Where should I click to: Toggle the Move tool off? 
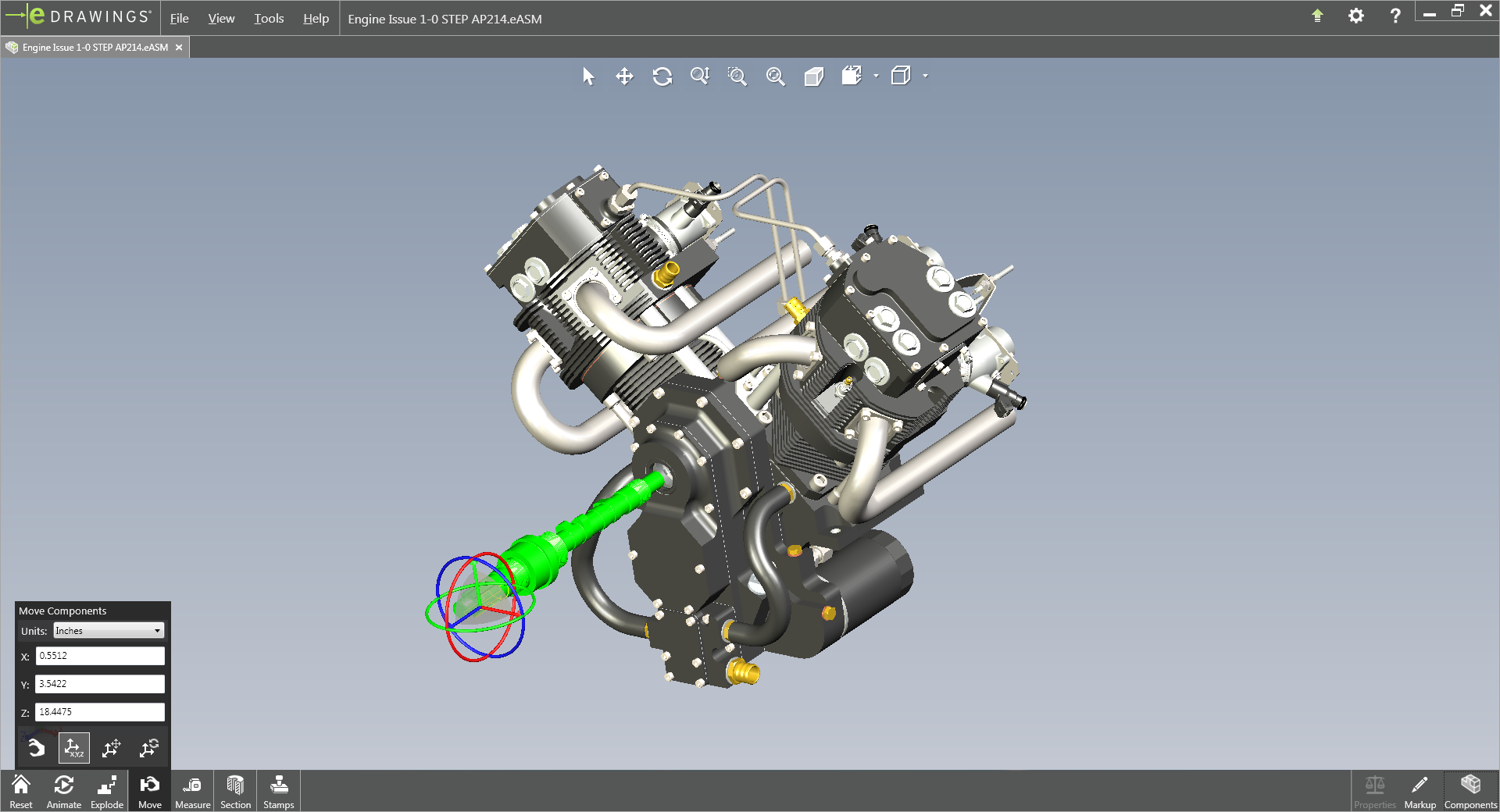click(149, 791)
